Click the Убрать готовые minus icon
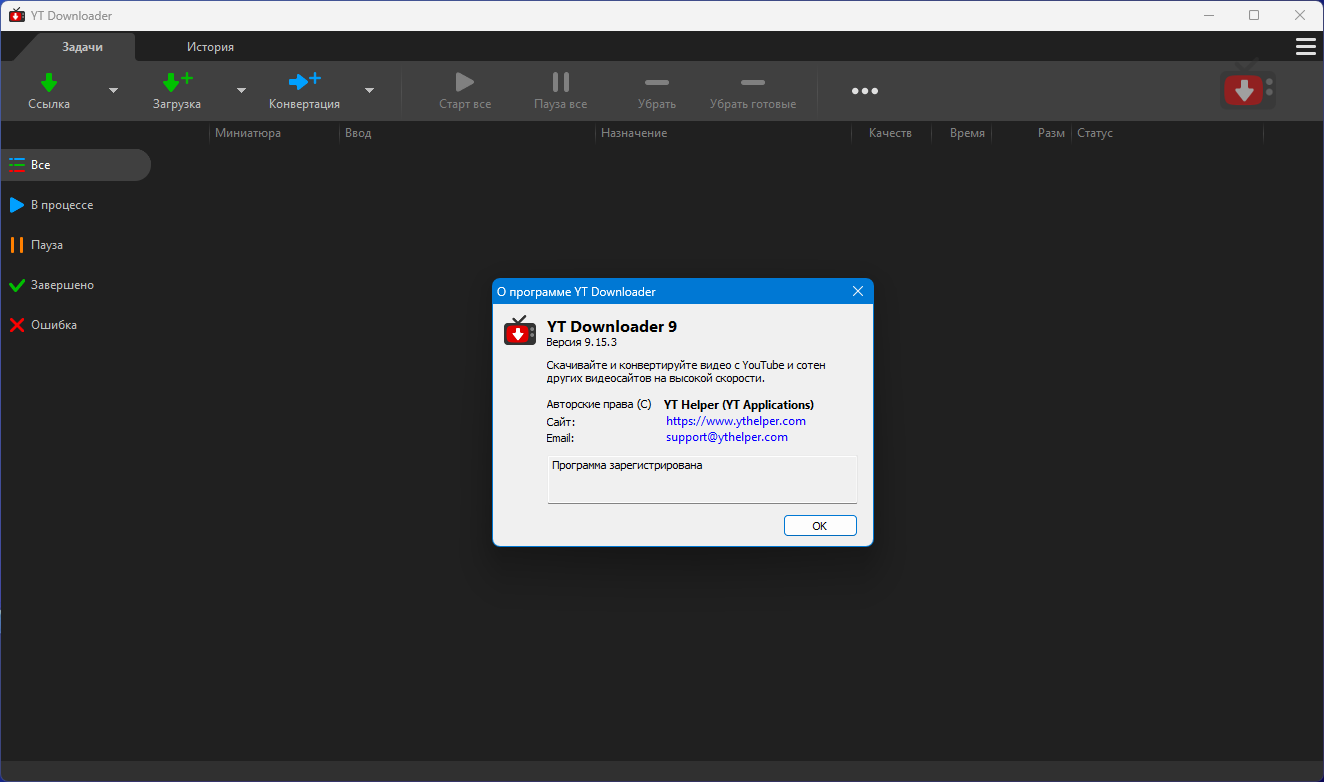Image resolution: width=1324 pixels, height=782 pixels. 753,82
